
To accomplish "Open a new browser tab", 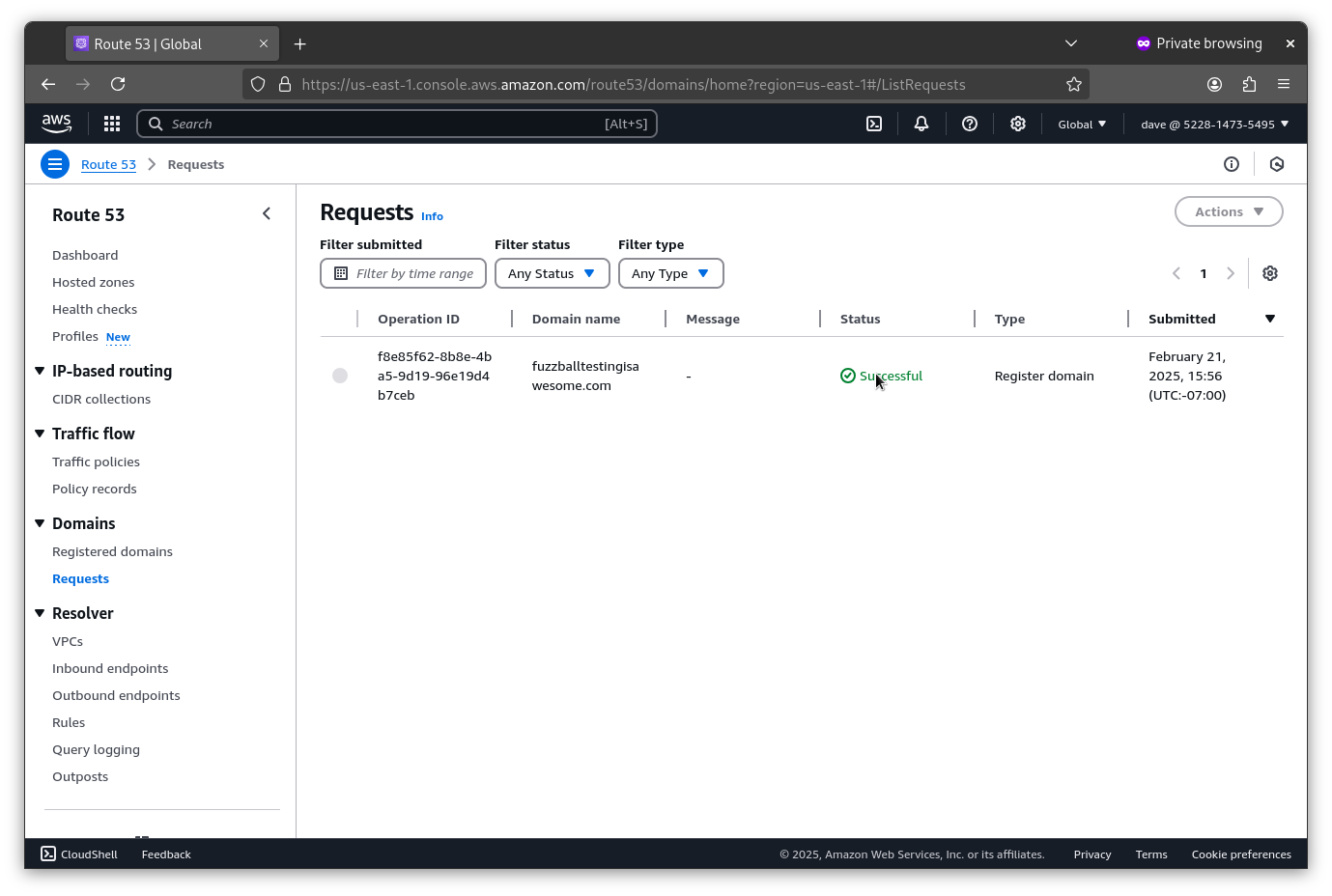I will click(300, 43).
